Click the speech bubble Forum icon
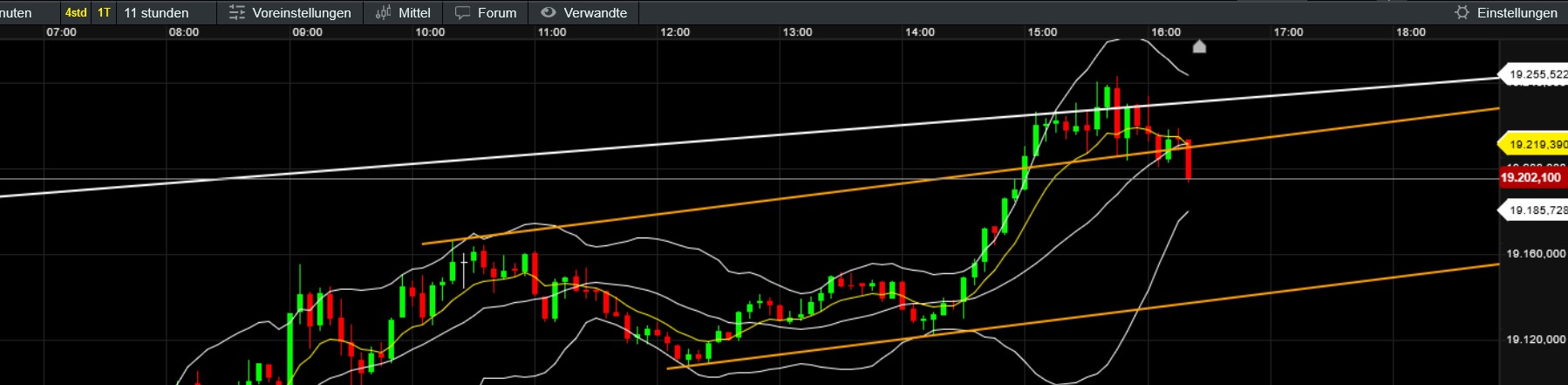Screen dimensions: 1568x385 462,12
